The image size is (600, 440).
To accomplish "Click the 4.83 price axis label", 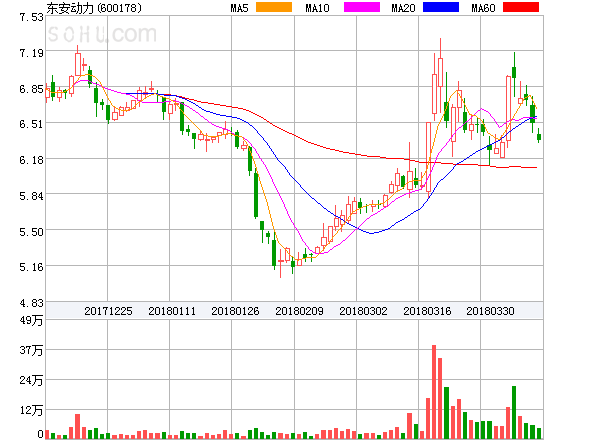I will pyautogui.click(x=31, y=303).
